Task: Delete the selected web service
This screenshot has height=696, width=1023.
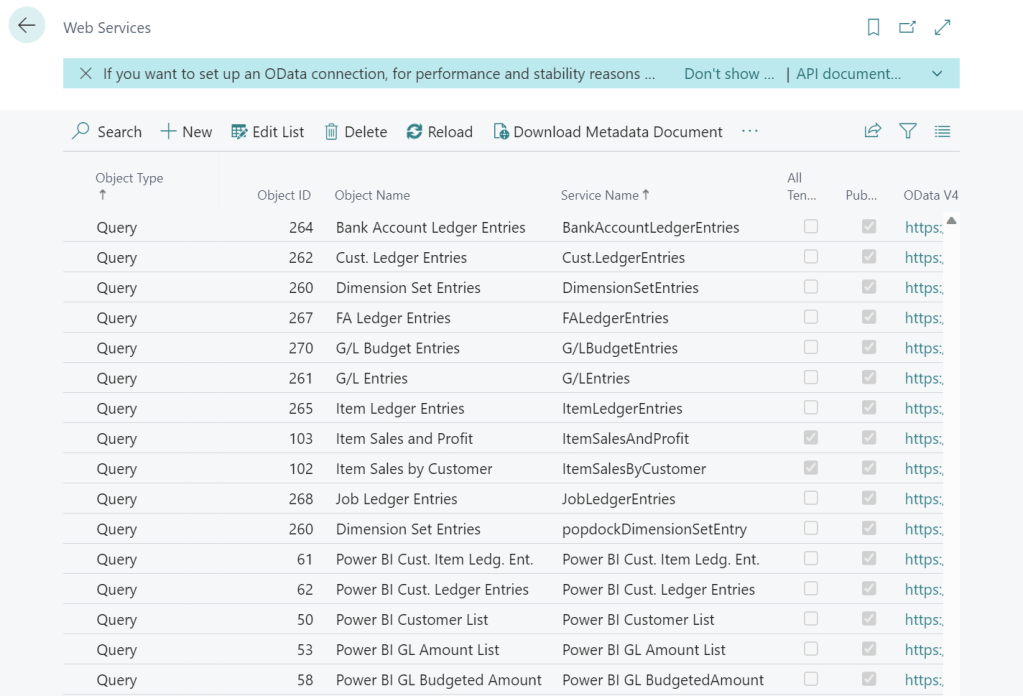Action: click(x=356, y=132)
